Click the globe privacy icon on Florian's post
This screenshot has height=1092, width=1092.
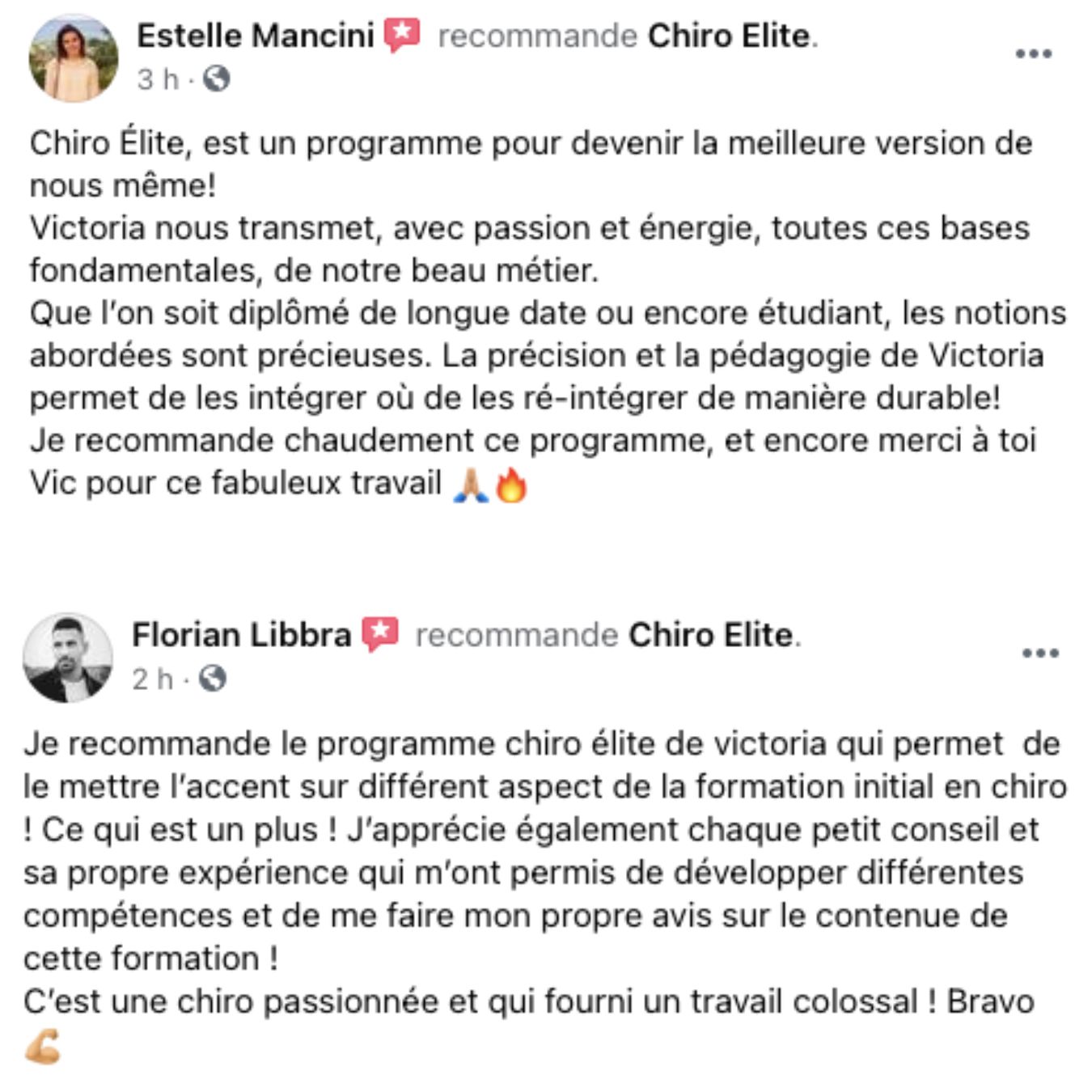[x=212, y=679]
